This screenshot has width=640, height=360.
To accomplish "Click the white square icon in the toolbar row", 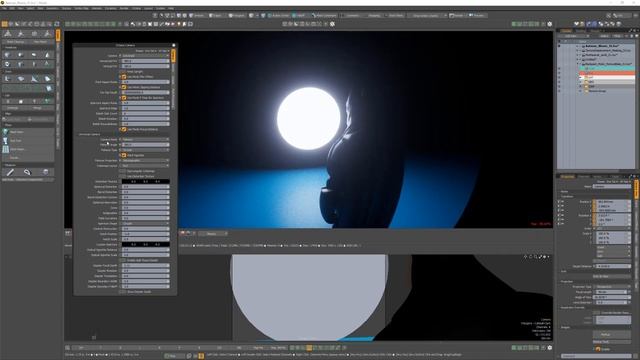I will coord(150,24).
